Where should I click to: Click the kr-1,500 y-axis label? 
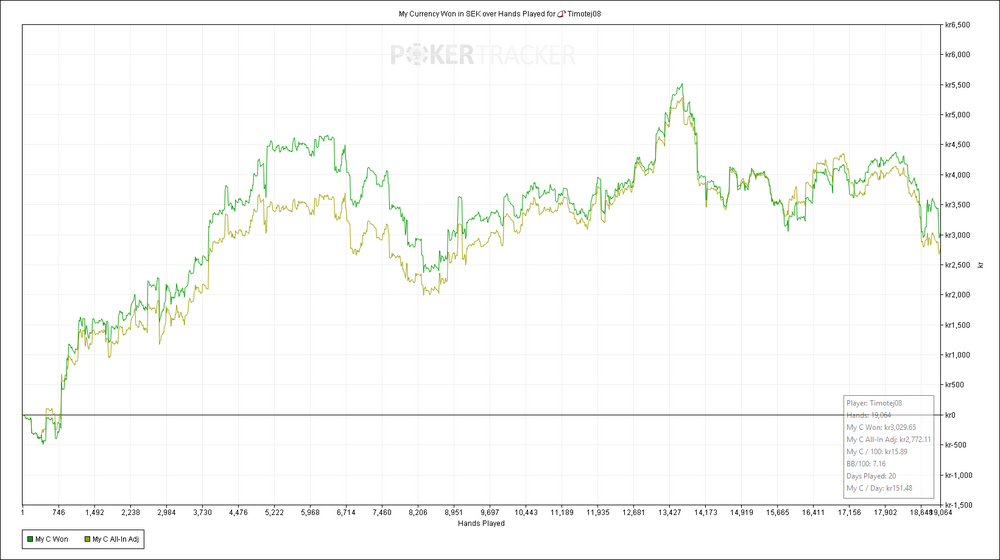tap(959, 505)
